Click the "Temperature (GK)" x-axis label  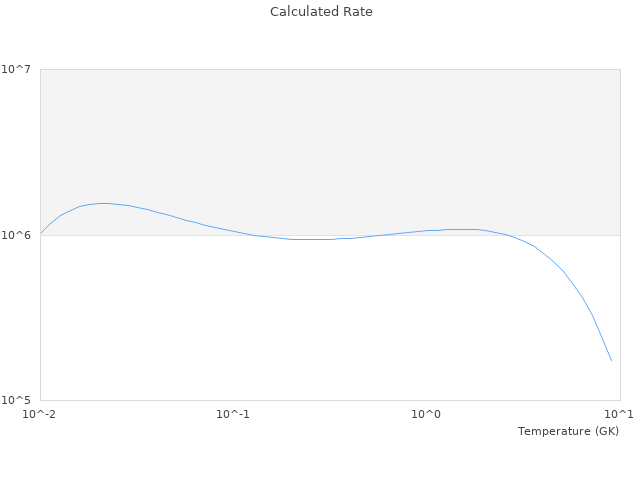[x=568, y=431]
